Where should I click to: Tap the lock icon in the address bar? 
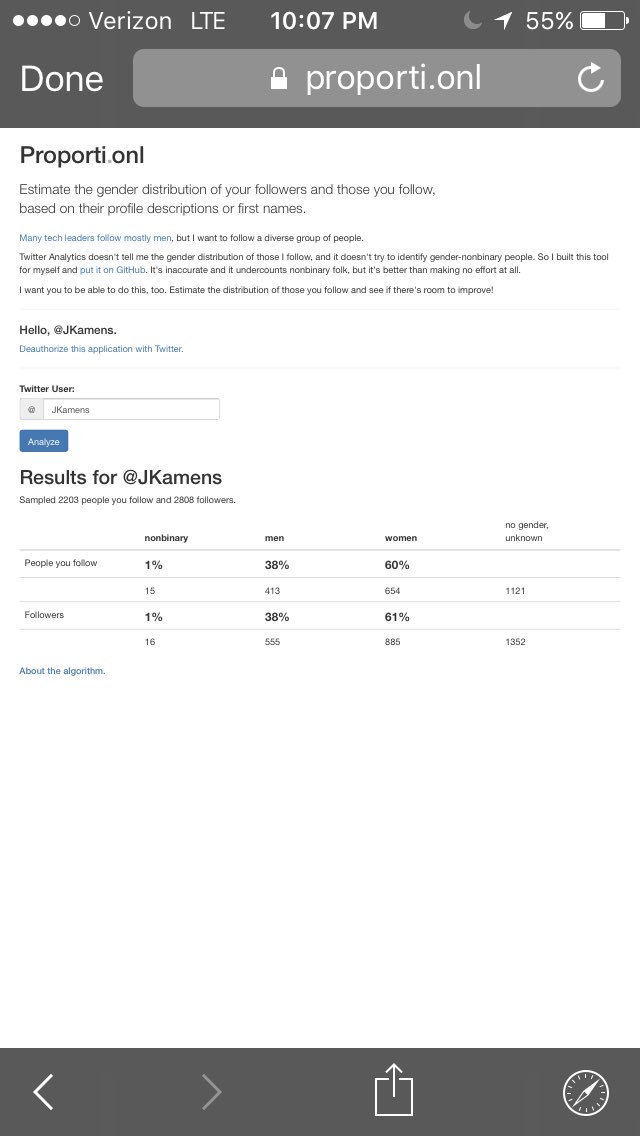click(278, 78)
